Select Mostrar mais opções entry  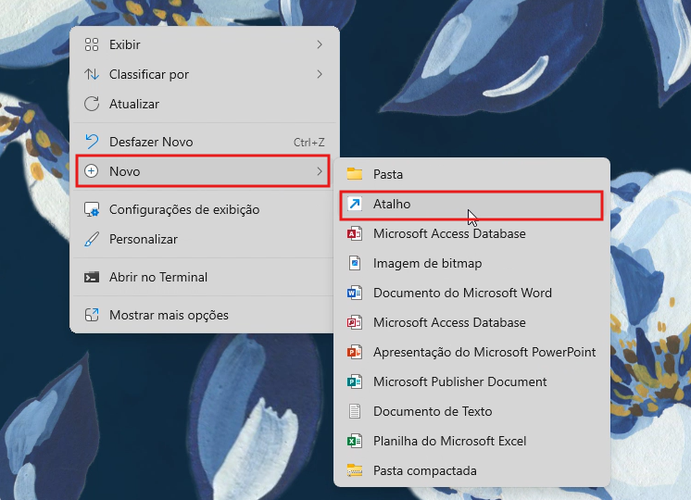203,315
